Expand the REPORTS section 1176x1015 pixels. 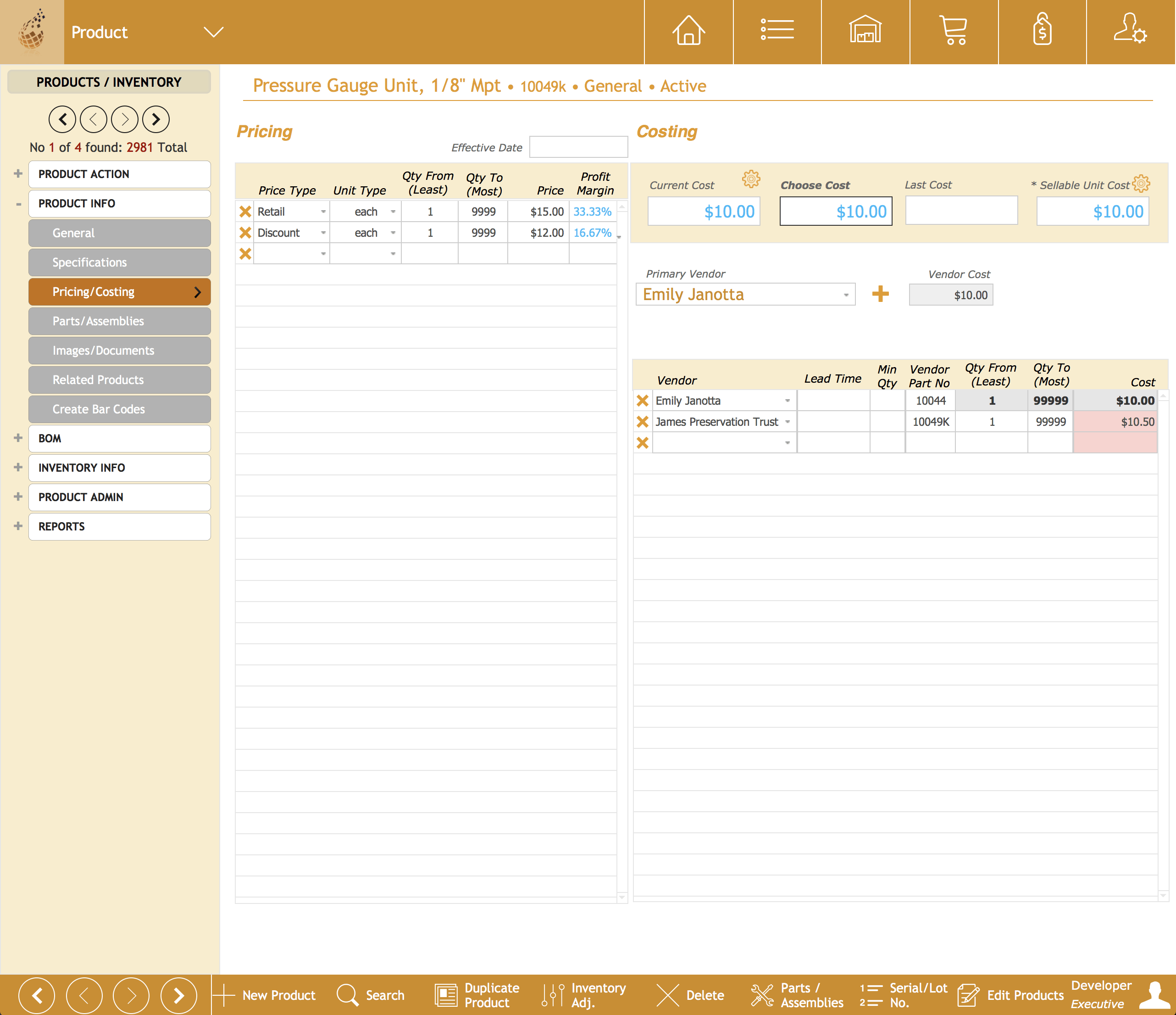[18, 526]
